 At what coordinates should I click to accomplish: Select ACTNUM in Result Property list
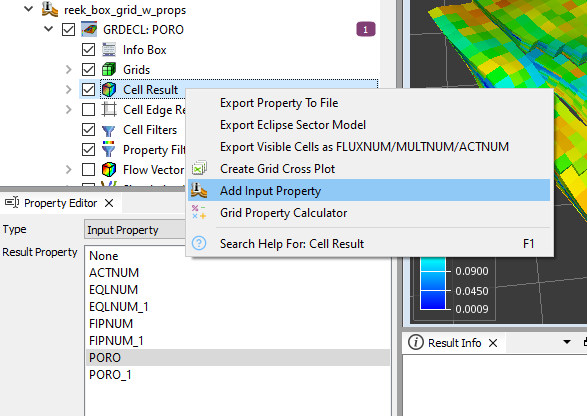point(114,273)
